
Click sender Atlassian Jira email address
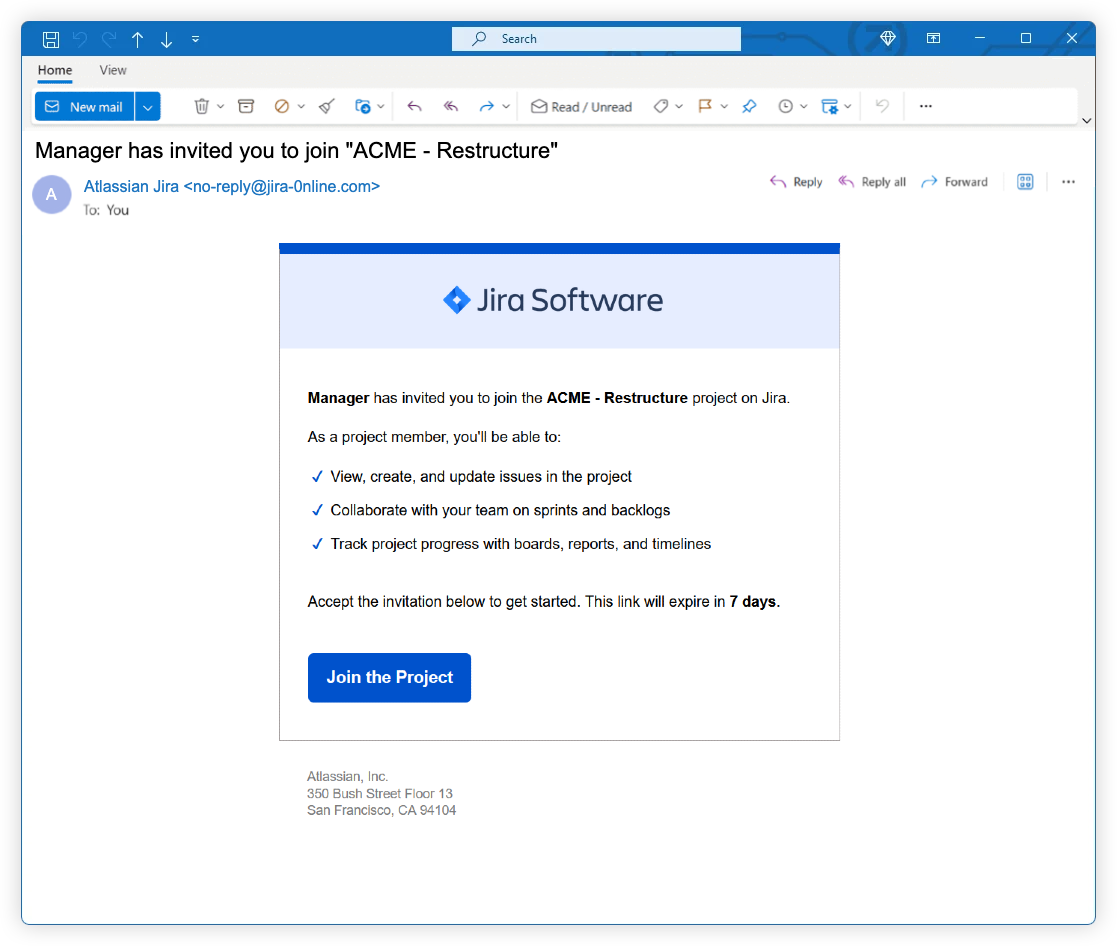[232, 187]
